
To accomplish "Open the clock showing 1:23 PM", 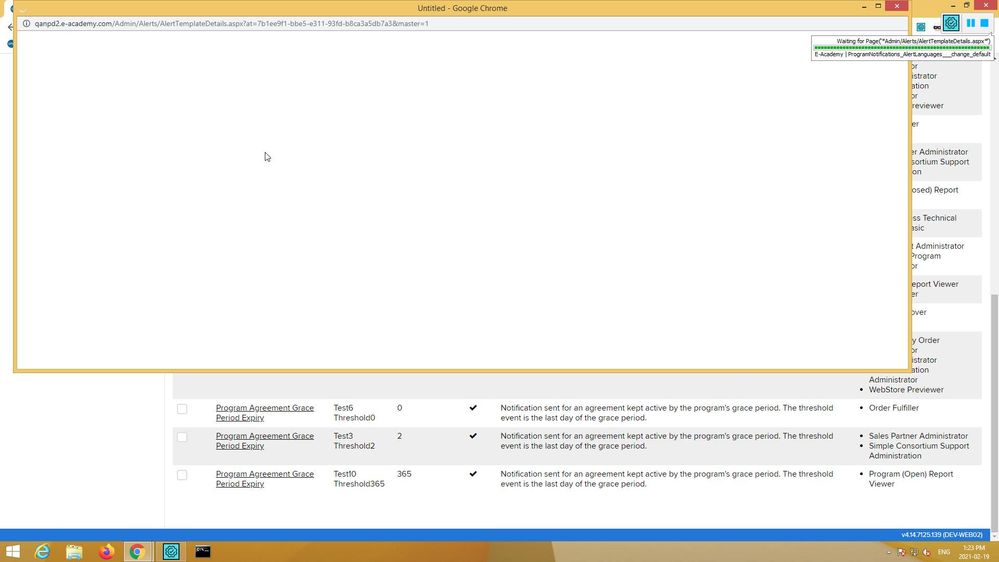I will 974,552.
